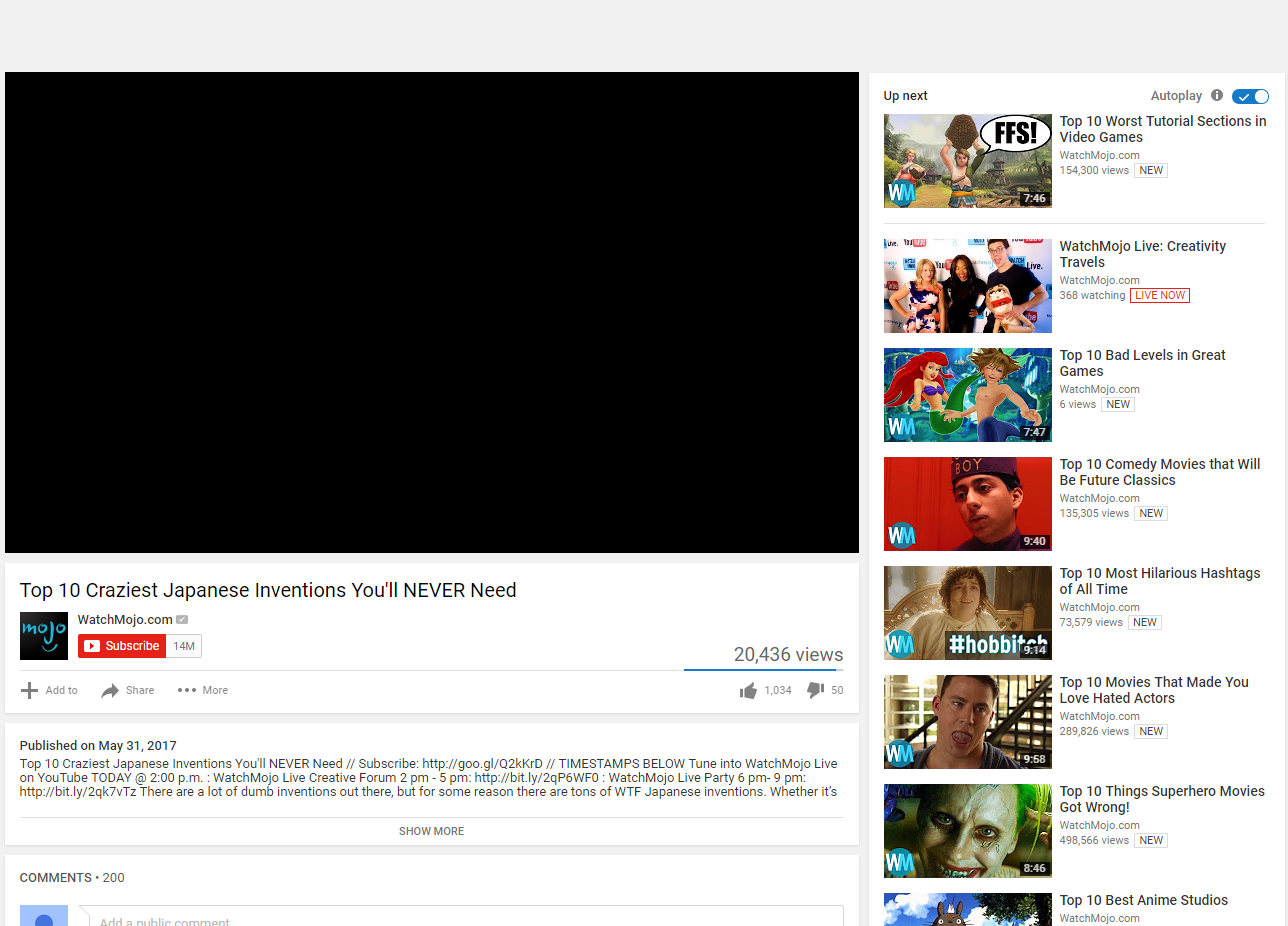Open Top 10 Worst Tutorial Sections thumbnail

coord(968,161)
